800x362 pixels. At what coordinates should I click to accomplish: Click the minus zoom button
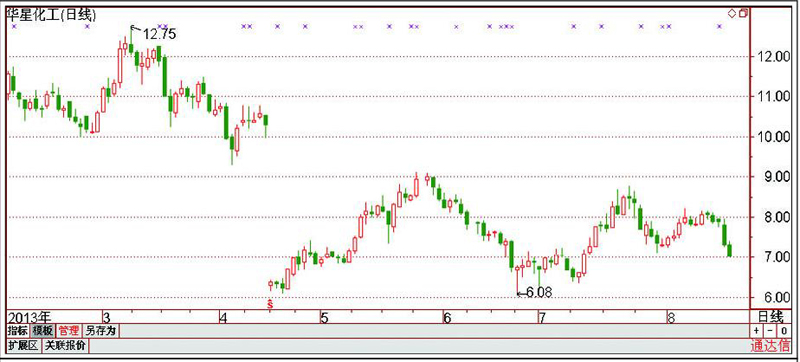pos(769,331)
